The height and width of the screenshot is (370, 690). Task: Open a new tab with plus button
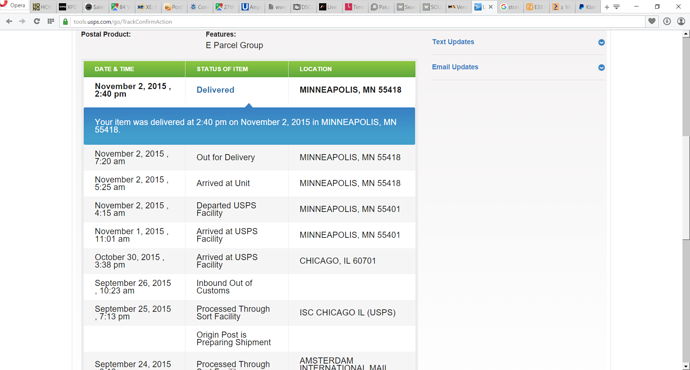tap(607, 7)
